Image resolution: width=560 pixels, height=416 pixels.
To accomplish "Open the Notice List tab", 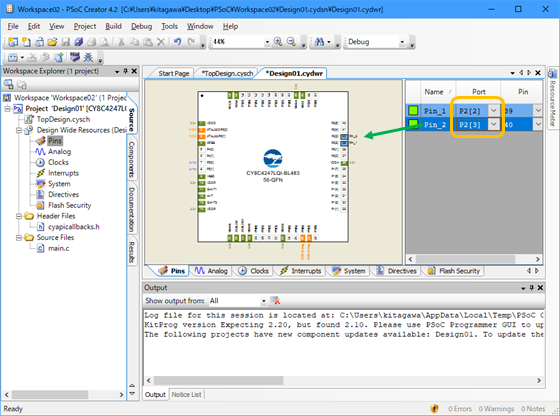I will (186, 395).
